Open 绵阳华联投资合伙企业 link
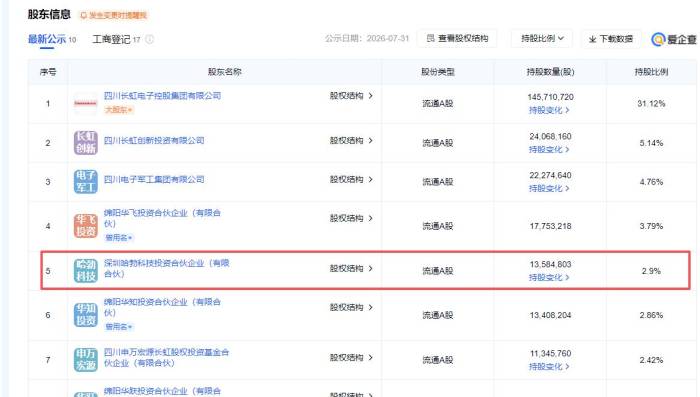 tap(162, 391)
